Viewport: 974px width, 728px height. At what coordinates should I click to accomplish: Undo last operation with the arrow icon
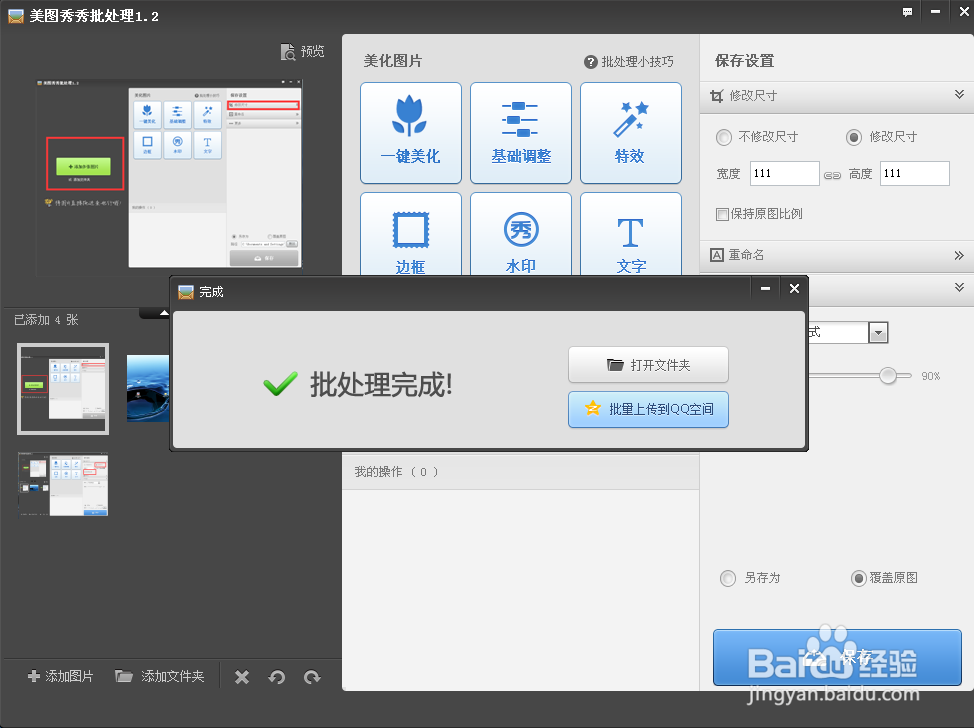[x=277, y=677]
